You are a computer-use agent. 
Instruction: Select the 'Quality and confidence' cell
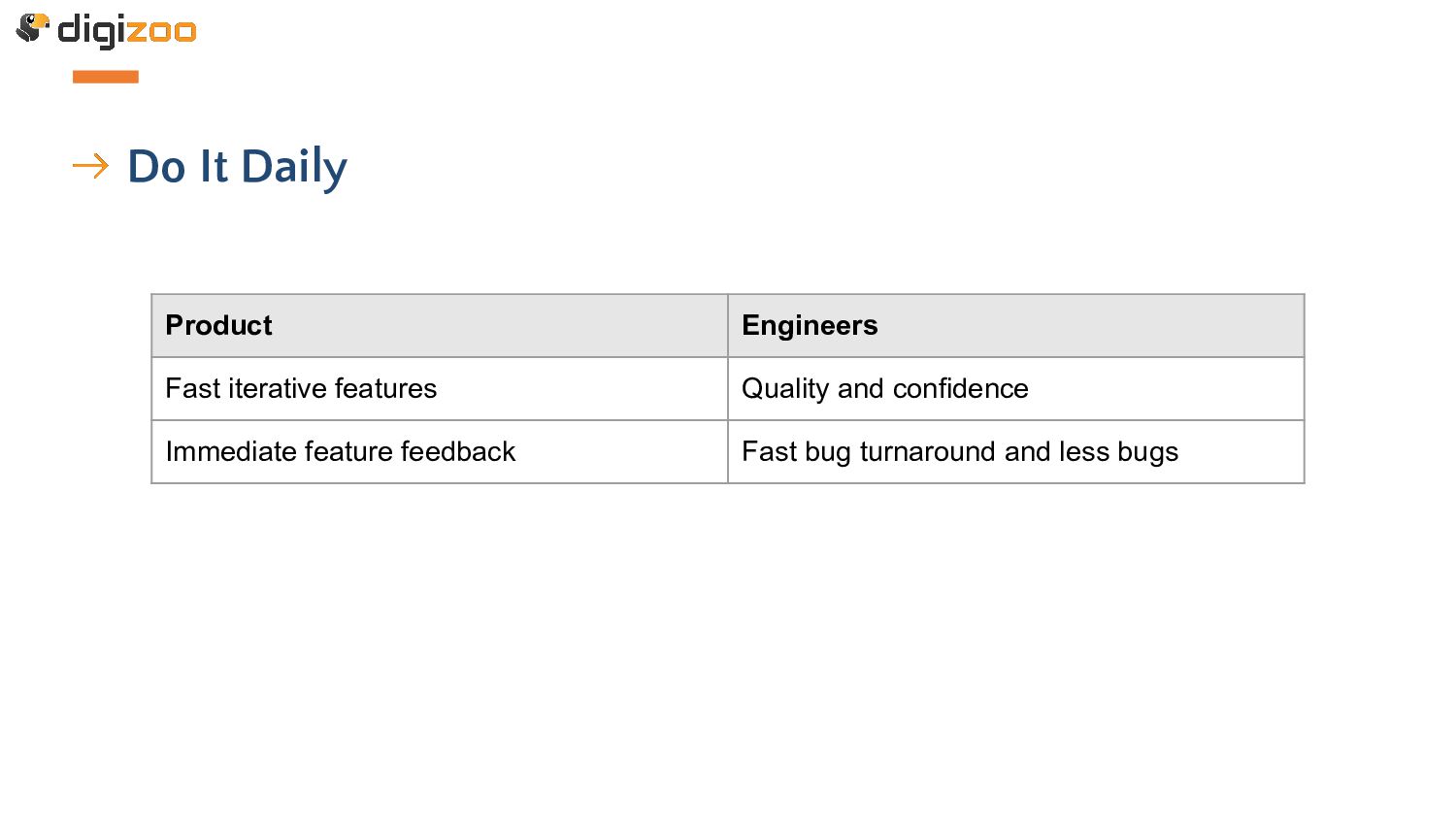[x=1015, y=389]
